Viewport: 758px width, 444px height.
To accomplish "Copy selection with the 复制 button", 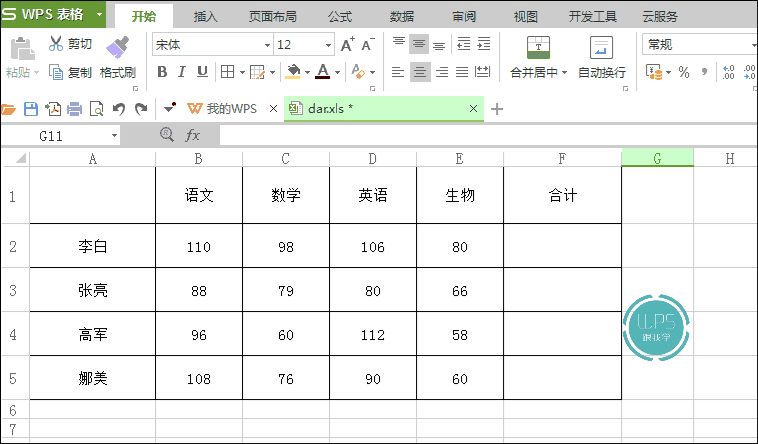I will tap(70, 73).
